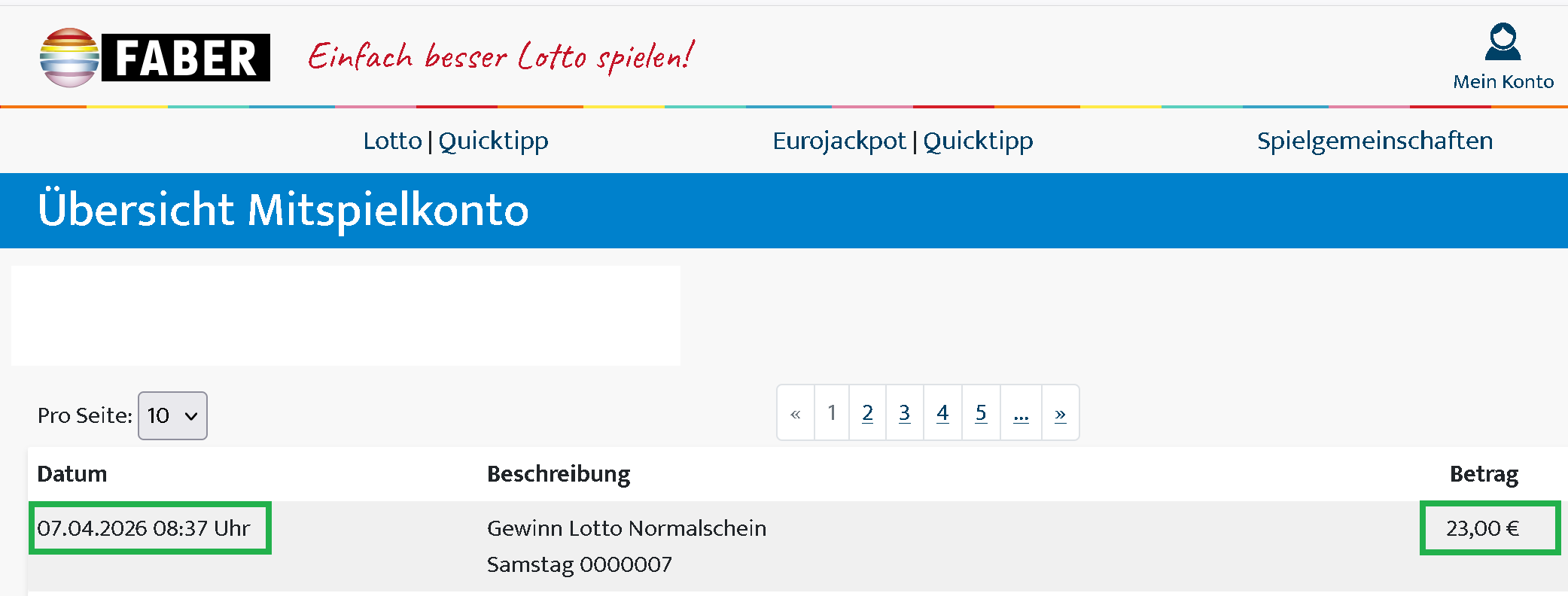Go to previous pages with « arrow

tap(796, 413)
